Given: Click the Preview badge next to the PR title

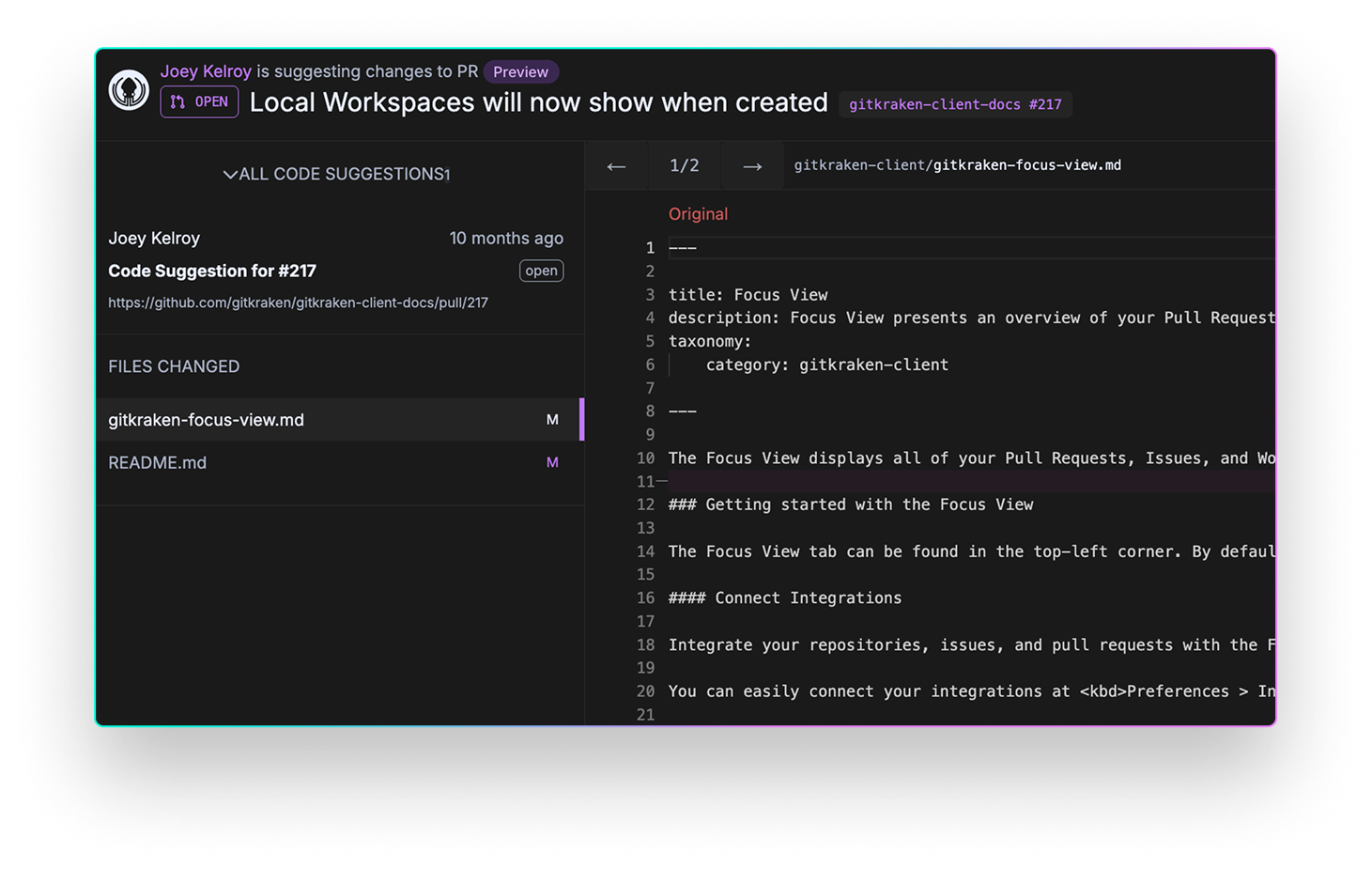Looking at the screenshot, I should [520, 71].
